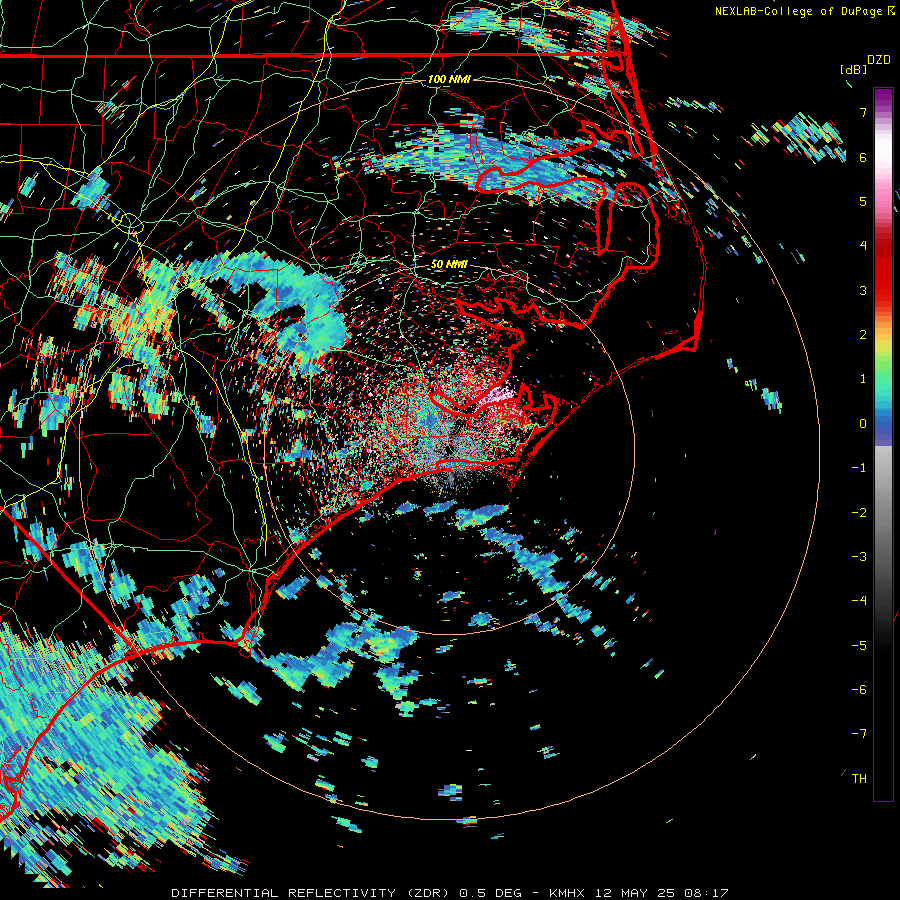Click the 2 value on the scale
900x900 pixels.
coord(863,335)
